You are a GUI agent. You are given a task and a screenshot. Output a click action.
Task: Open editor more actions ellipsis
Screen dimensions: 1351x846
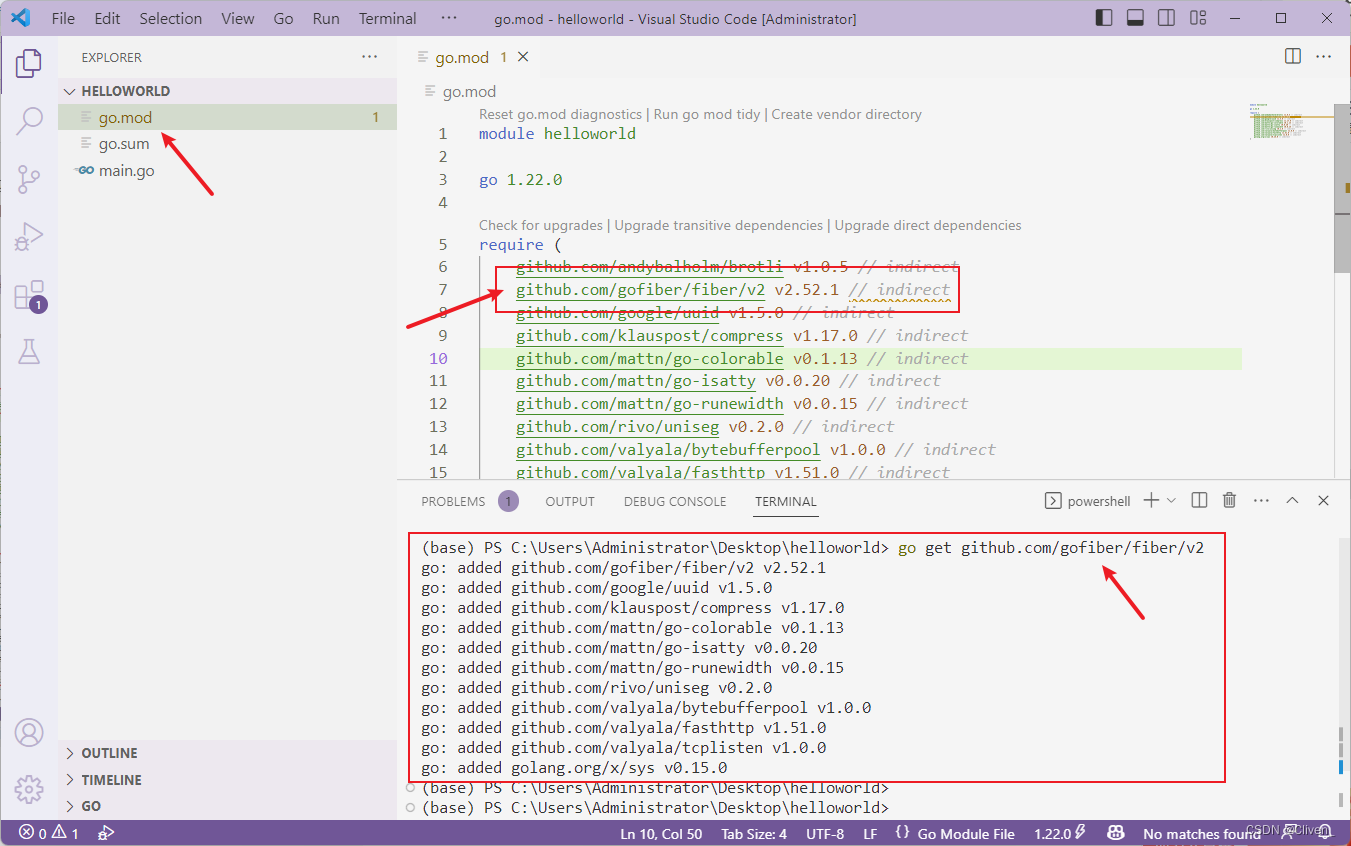coord(1324,57)
